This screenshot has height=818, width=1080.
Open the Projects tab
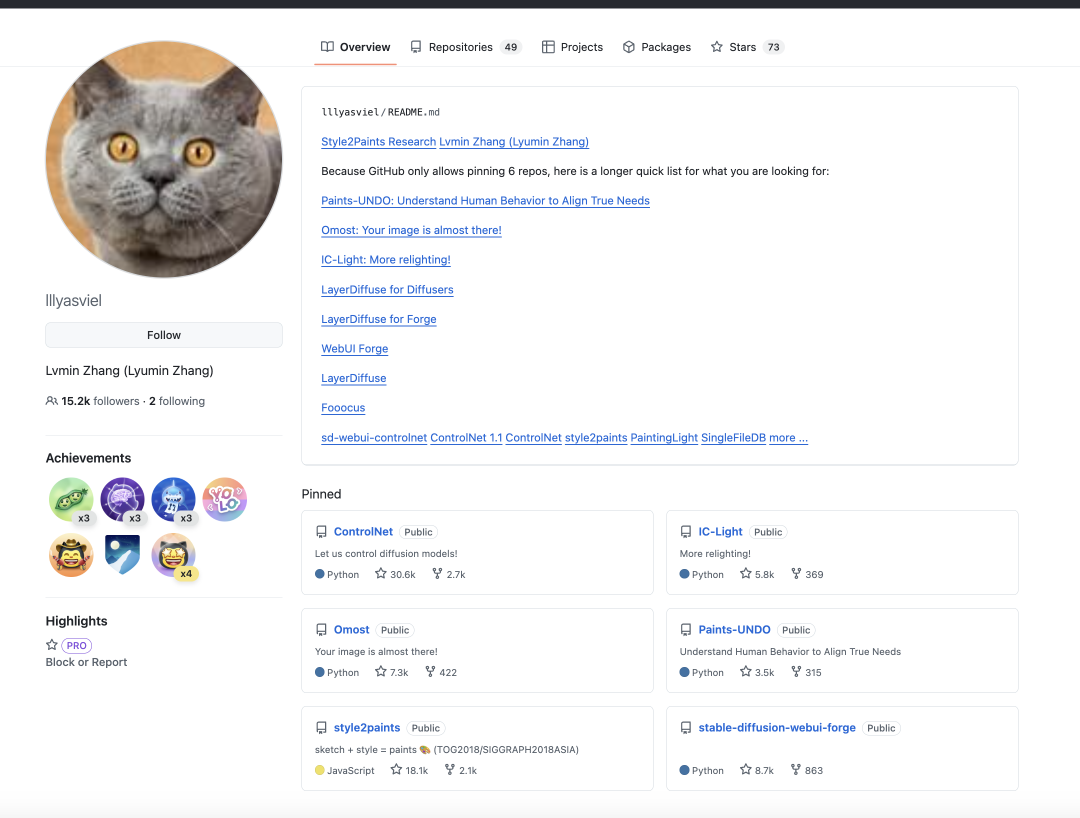572,47
